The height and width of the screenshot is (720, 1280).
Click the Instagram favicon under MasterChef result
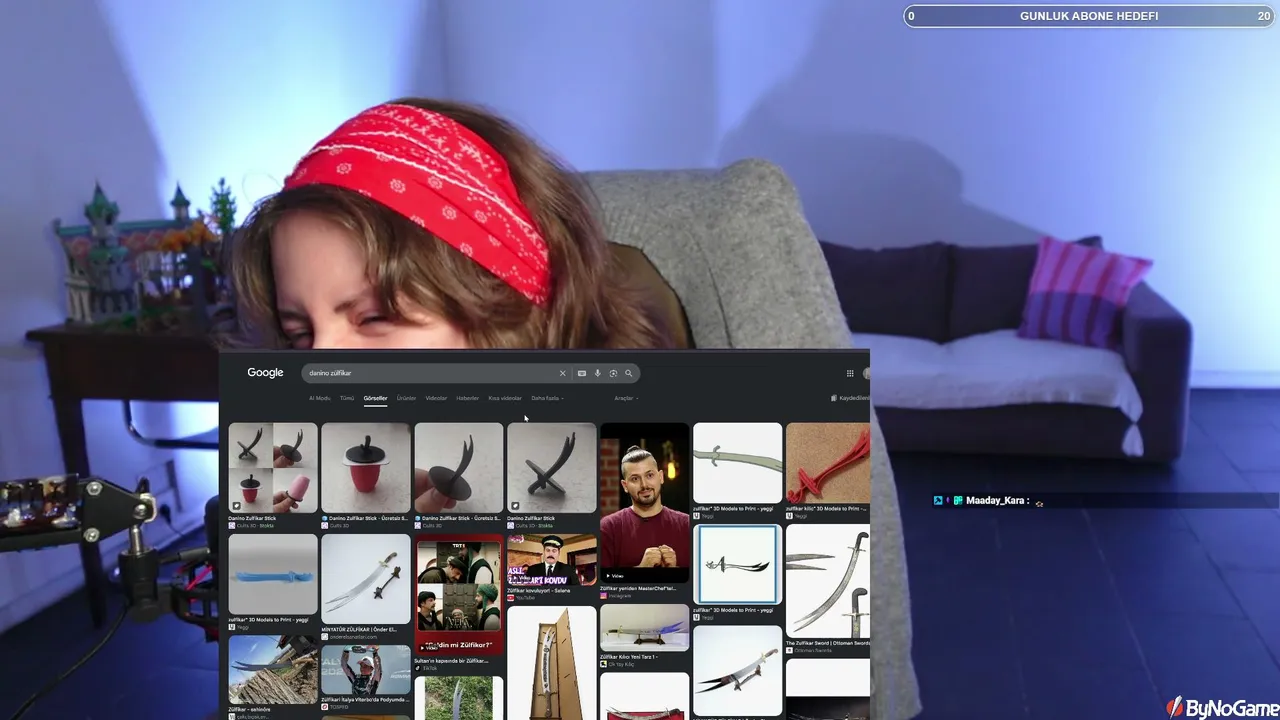(x=603, y=595)
